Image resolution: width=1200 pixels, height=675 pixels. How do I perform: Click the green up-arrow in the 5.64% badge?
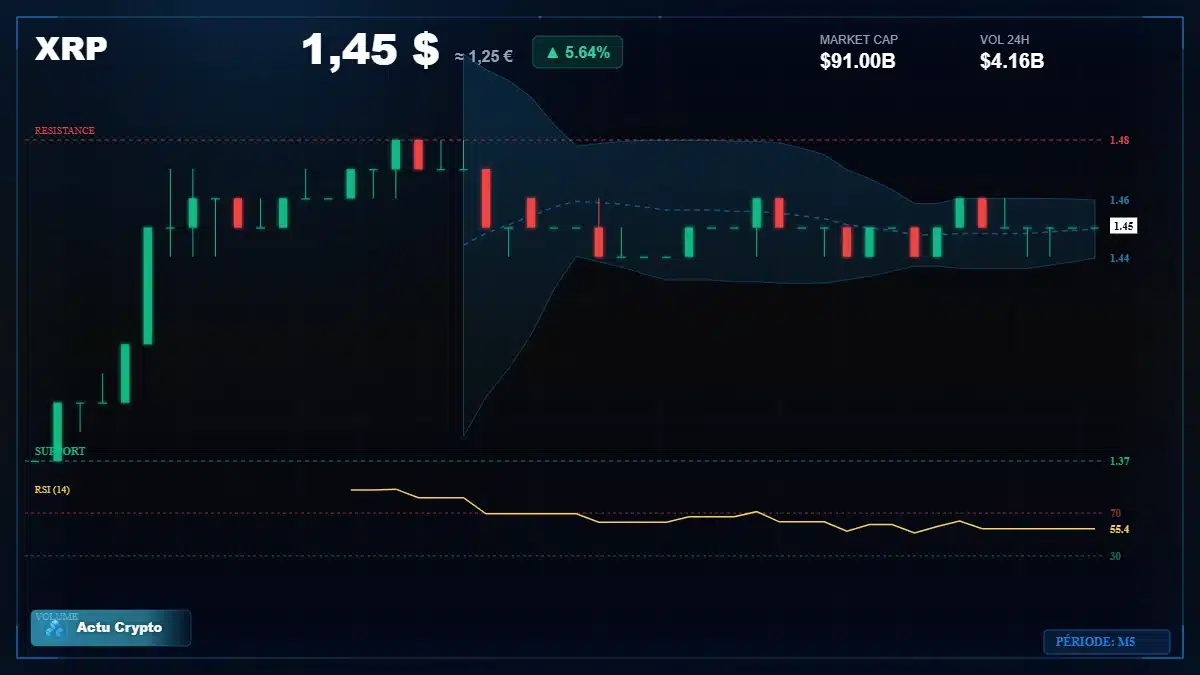[552, 53]
